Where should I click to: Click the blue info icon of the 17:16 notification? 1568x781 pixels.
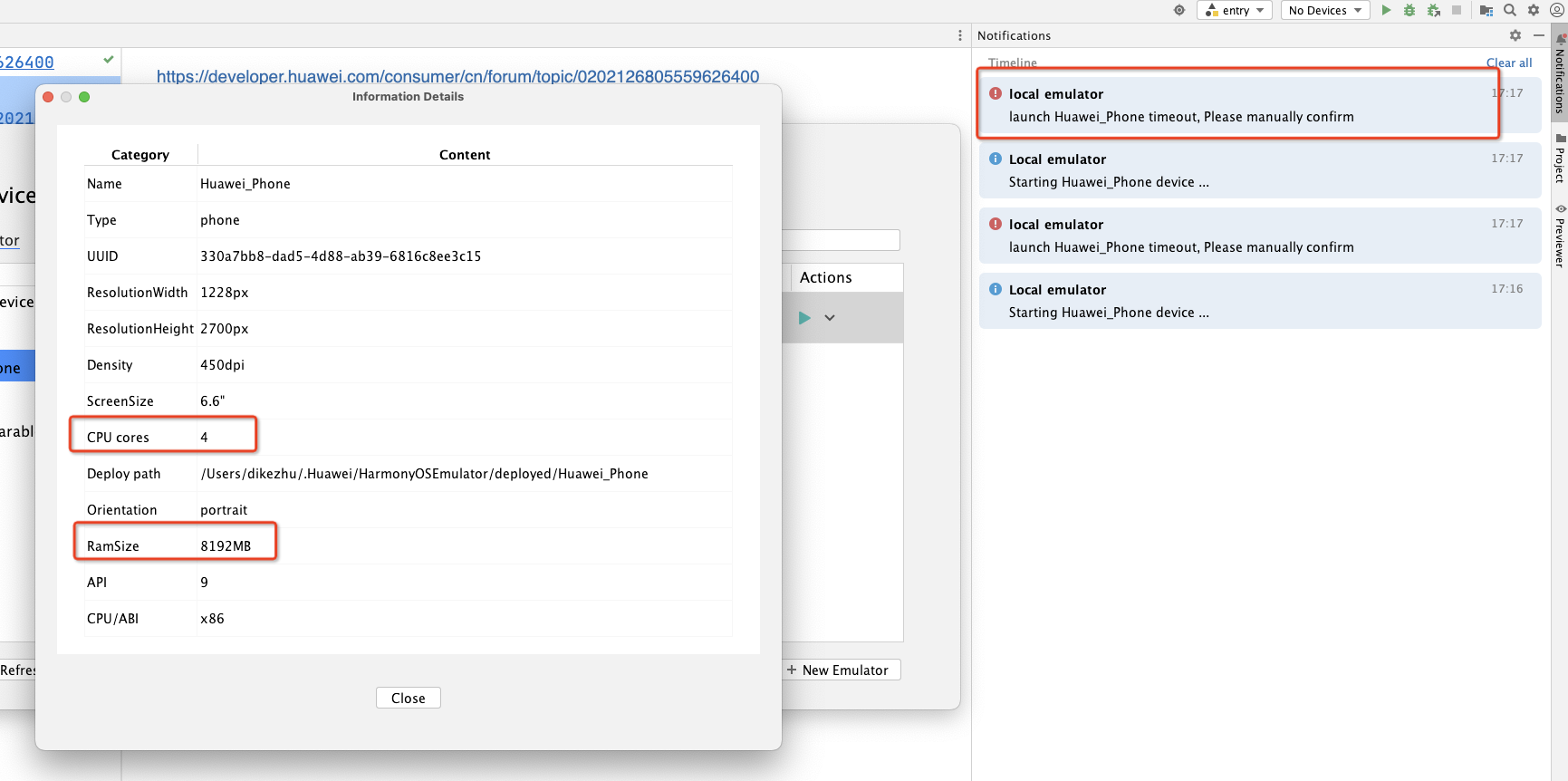click(x=996, y=289)
